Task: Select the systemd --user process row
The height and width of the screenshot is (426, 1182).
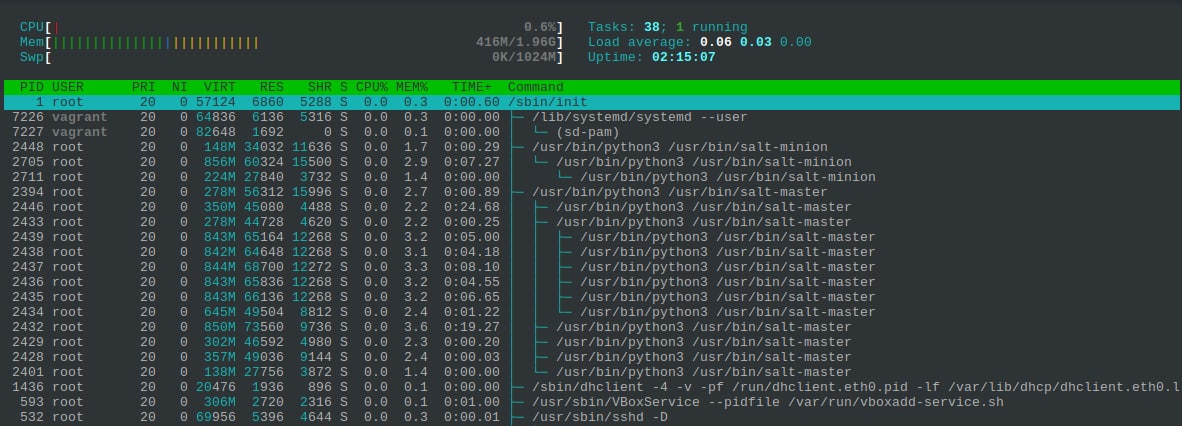Action: (x=591, y=117)
